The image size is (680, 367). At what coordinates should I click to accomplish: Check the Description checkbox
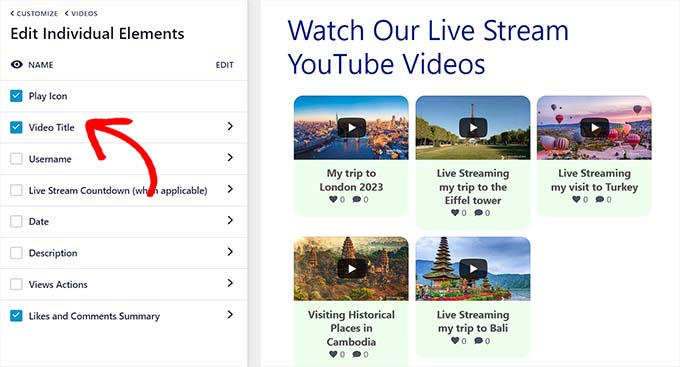point(16,253)
